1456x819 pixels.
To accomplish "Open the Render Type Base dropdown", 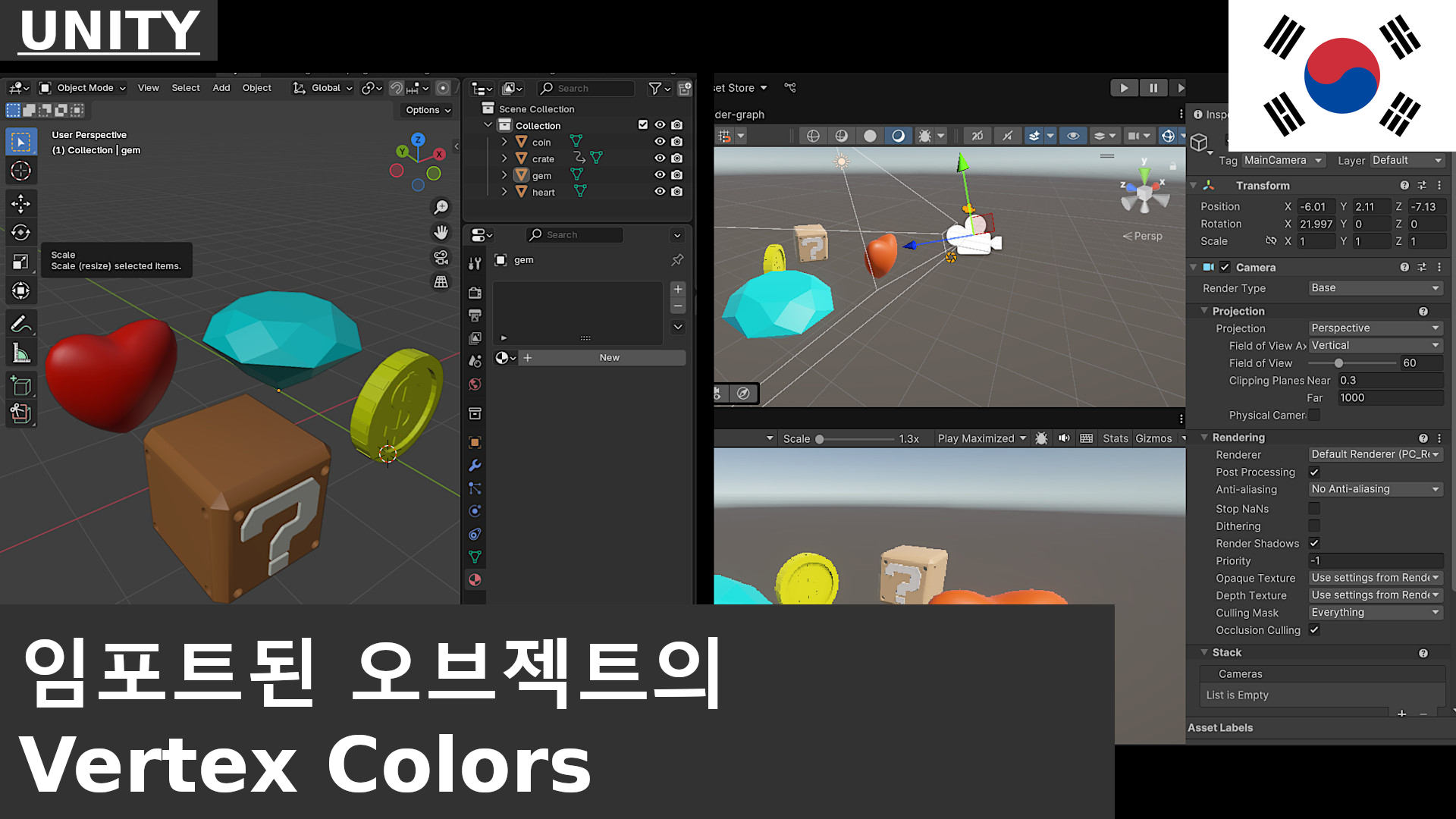I will pos(1376,288).
